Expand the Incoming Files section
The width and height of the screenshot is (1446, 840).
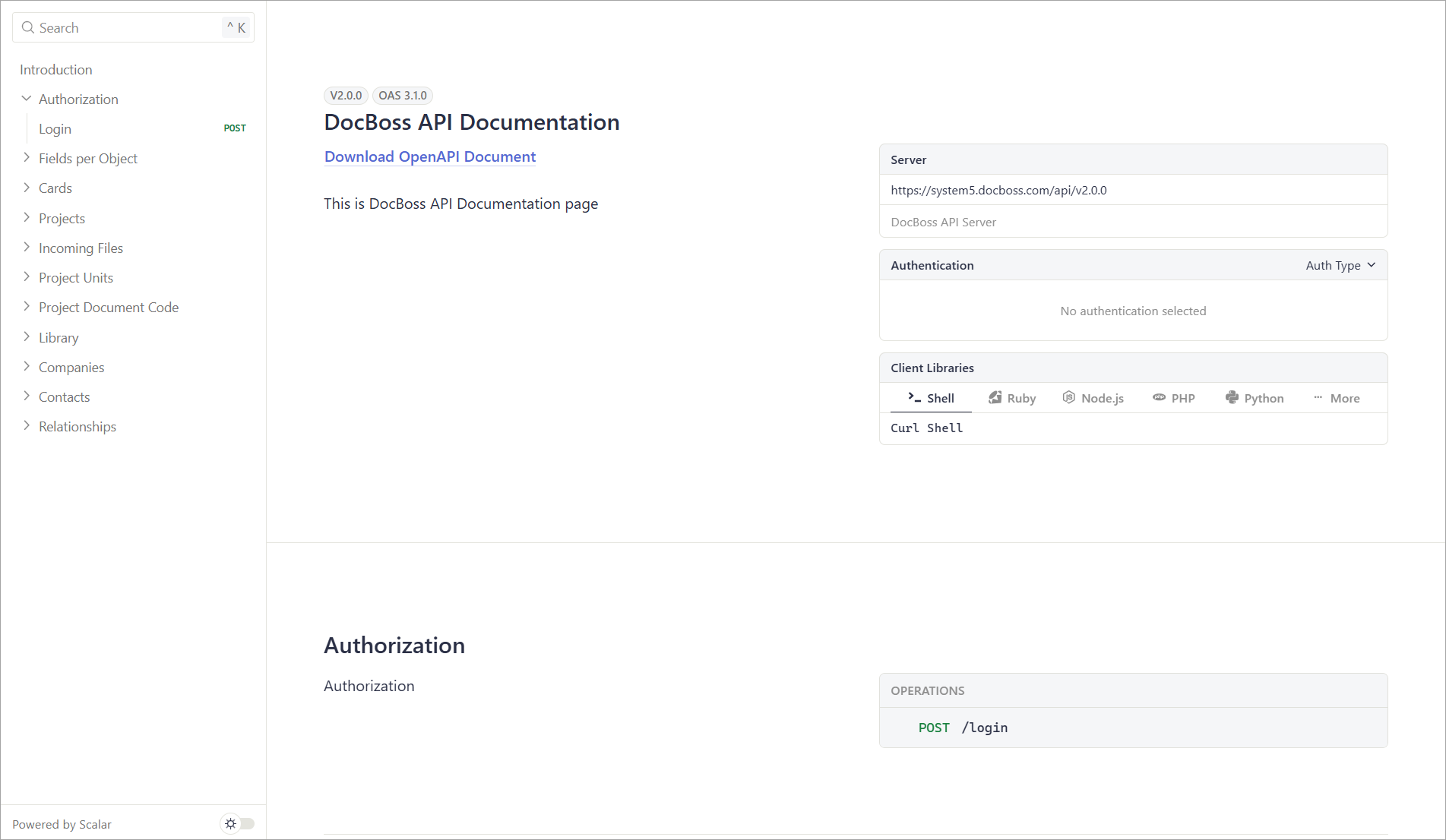27,248
